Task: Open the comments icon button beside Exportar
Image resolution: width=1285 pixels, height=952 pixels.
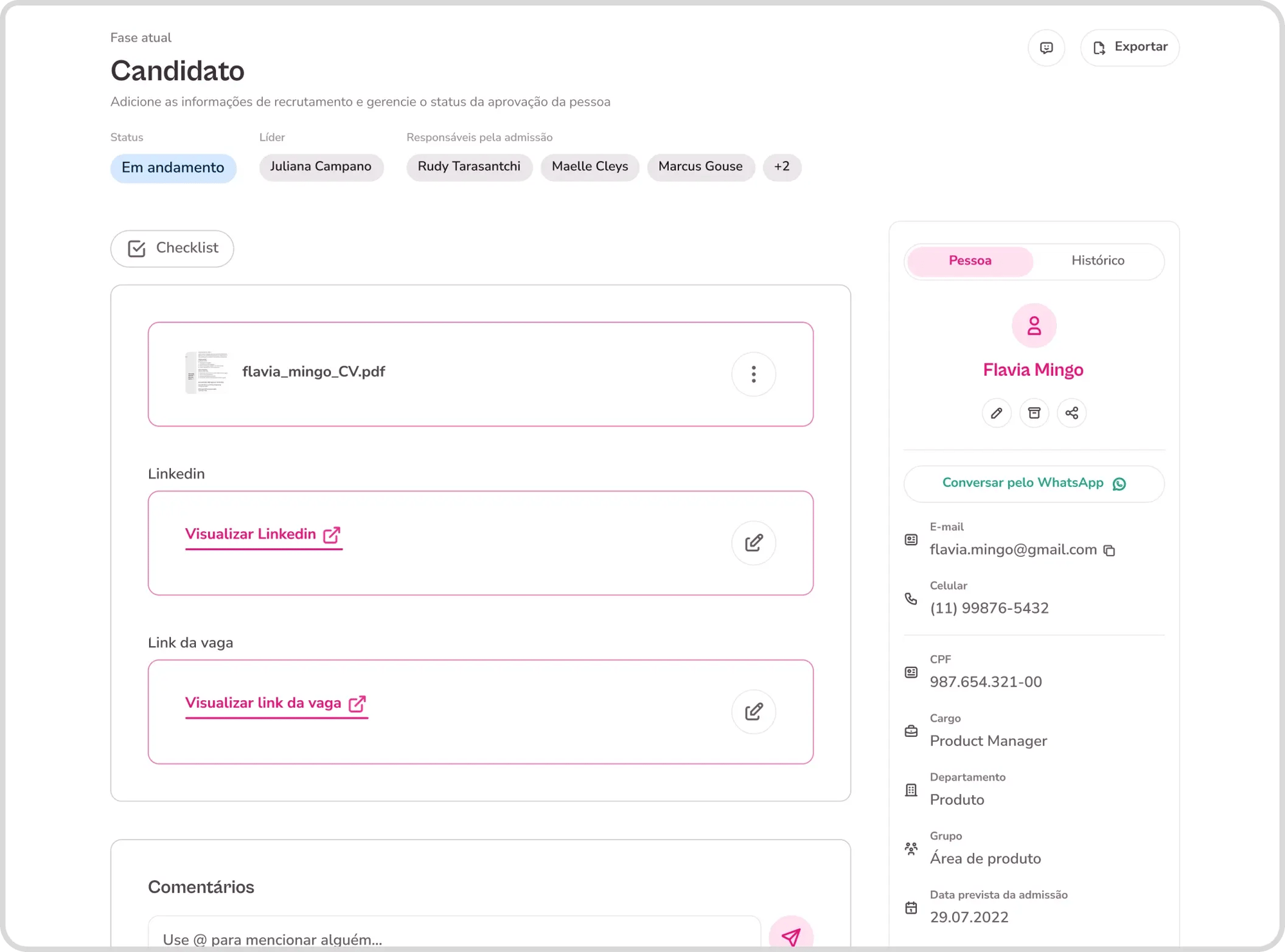Action: pyautogui.click(x=1046, y=48)
